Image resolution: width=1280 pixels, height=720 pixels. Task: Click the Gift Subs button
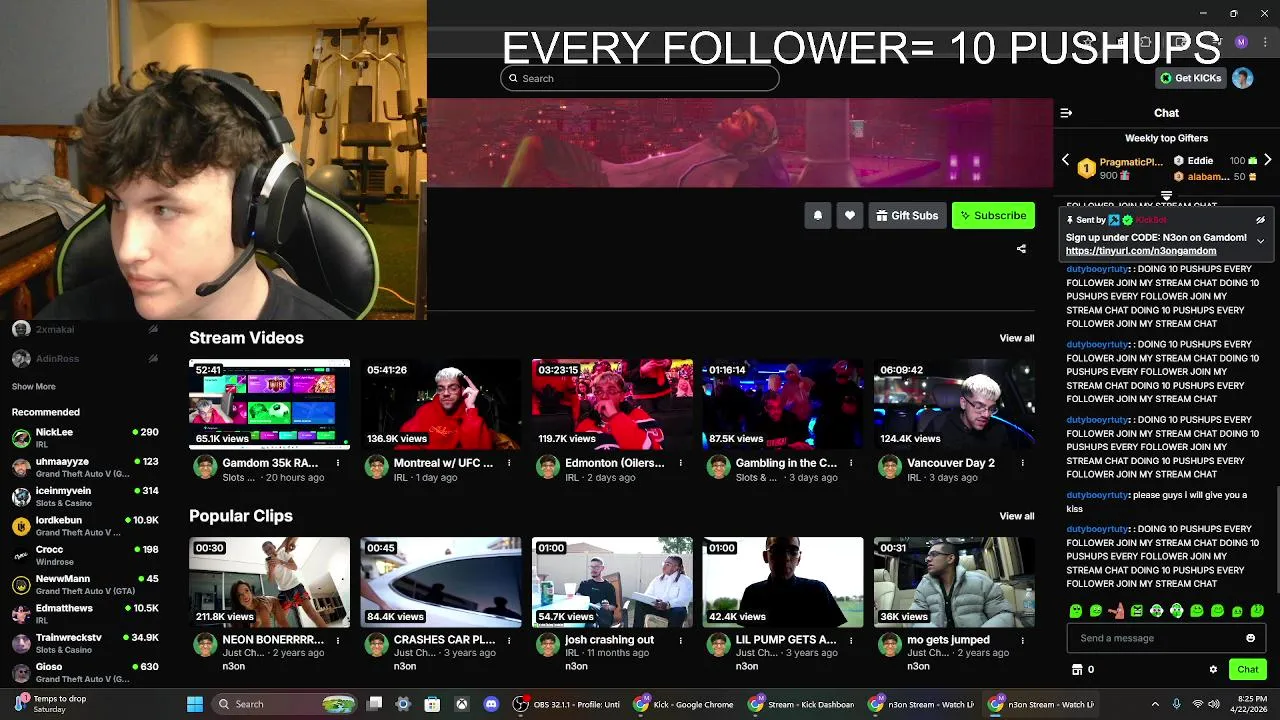coord(907,215)
